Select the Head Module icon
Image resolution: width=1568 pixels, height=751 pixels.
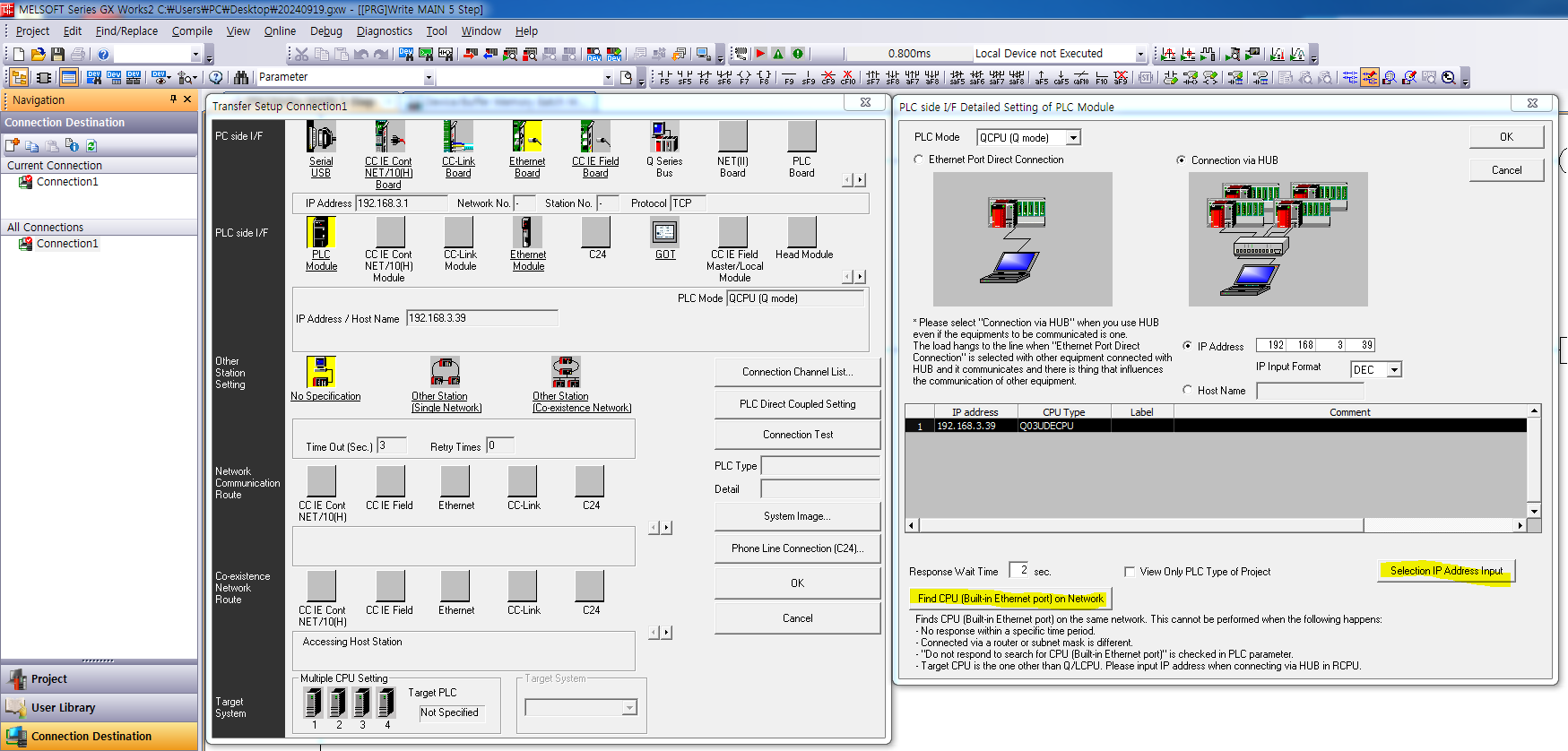pos(802,232)
